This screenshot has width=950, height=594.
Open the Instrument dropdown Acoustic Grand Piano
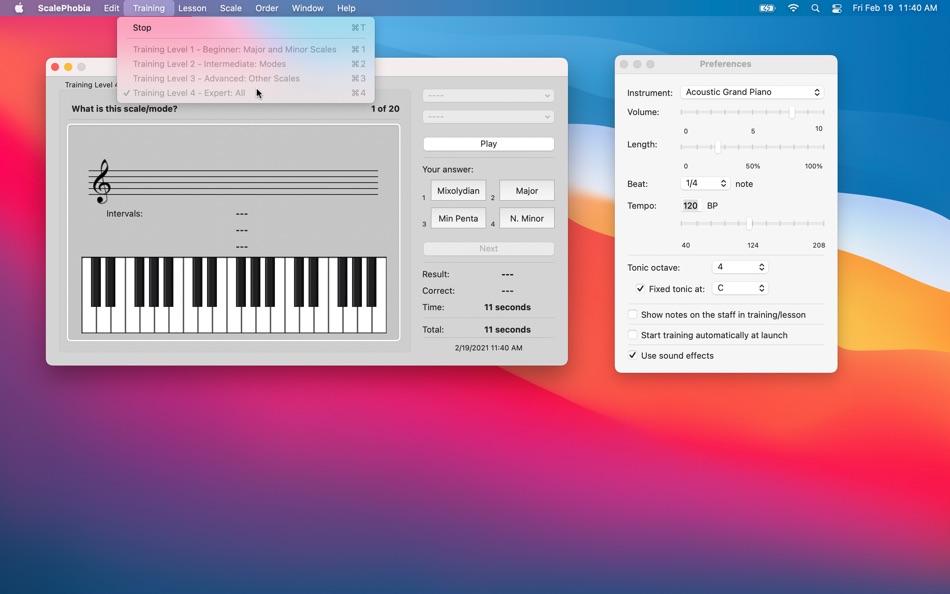[x=752, y=92]
